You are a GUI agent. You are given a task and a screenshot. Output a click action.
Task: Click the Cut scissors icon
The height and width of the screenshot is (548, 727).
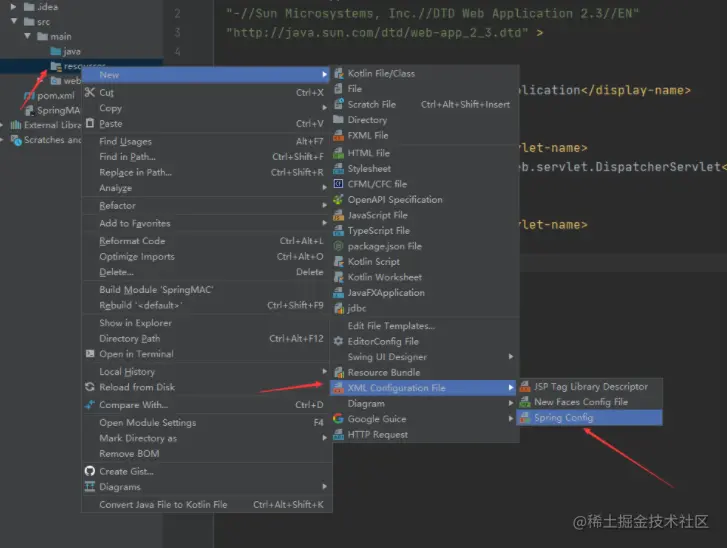[x=90, y=92]
